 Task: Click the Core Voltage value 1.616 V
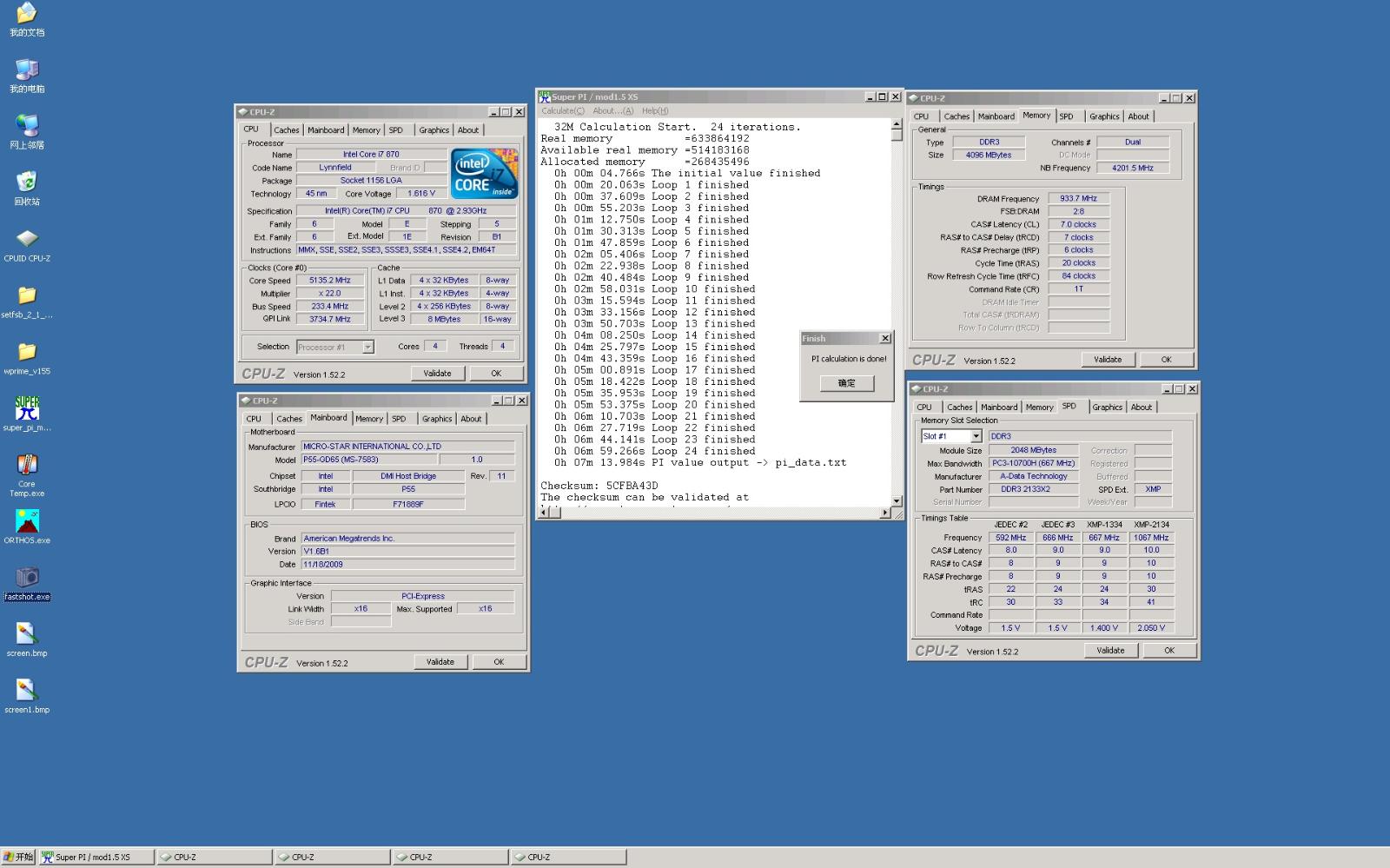click(x=421, y=194)
